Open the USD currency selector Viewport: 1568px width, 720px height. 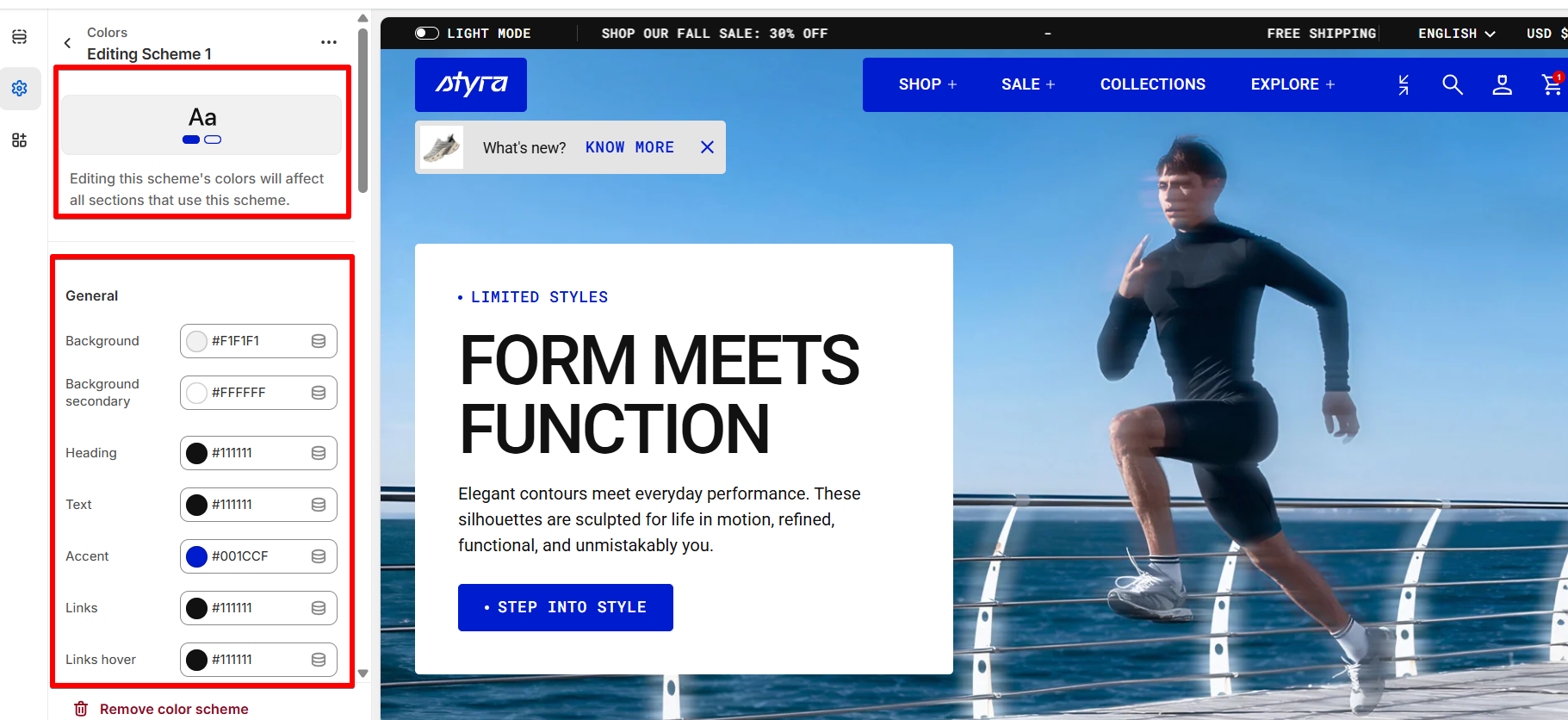[x=1546, y=34]
